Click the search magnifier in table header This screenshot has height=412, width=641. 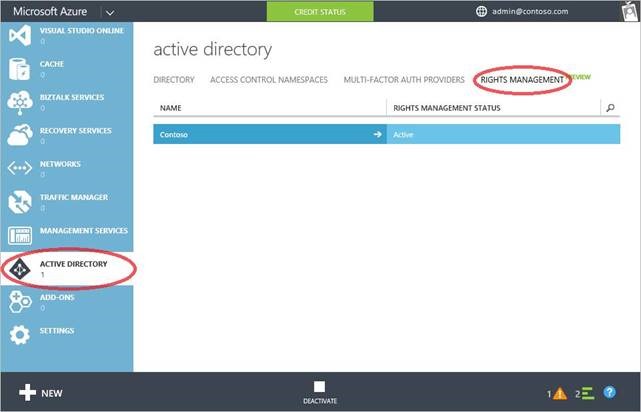[x=610, y=108]
